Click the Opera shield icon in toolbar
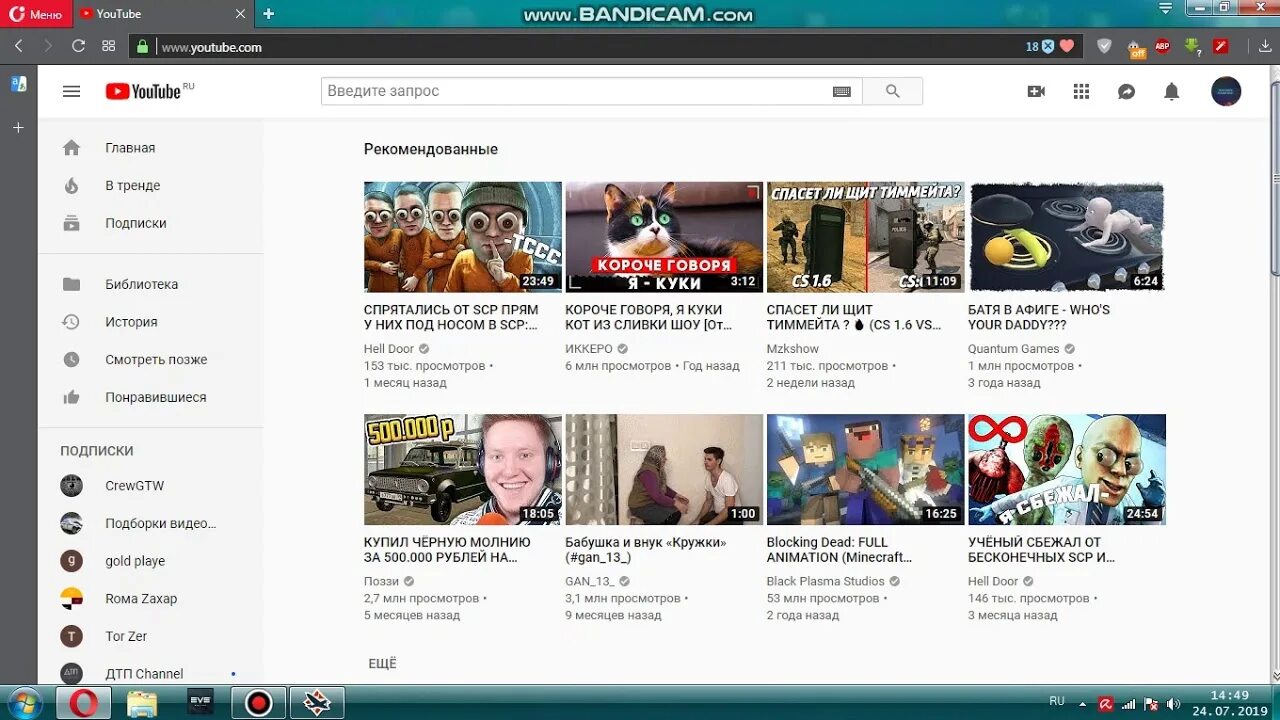Screen dimensions: 1280x720 click(1104, 46)
